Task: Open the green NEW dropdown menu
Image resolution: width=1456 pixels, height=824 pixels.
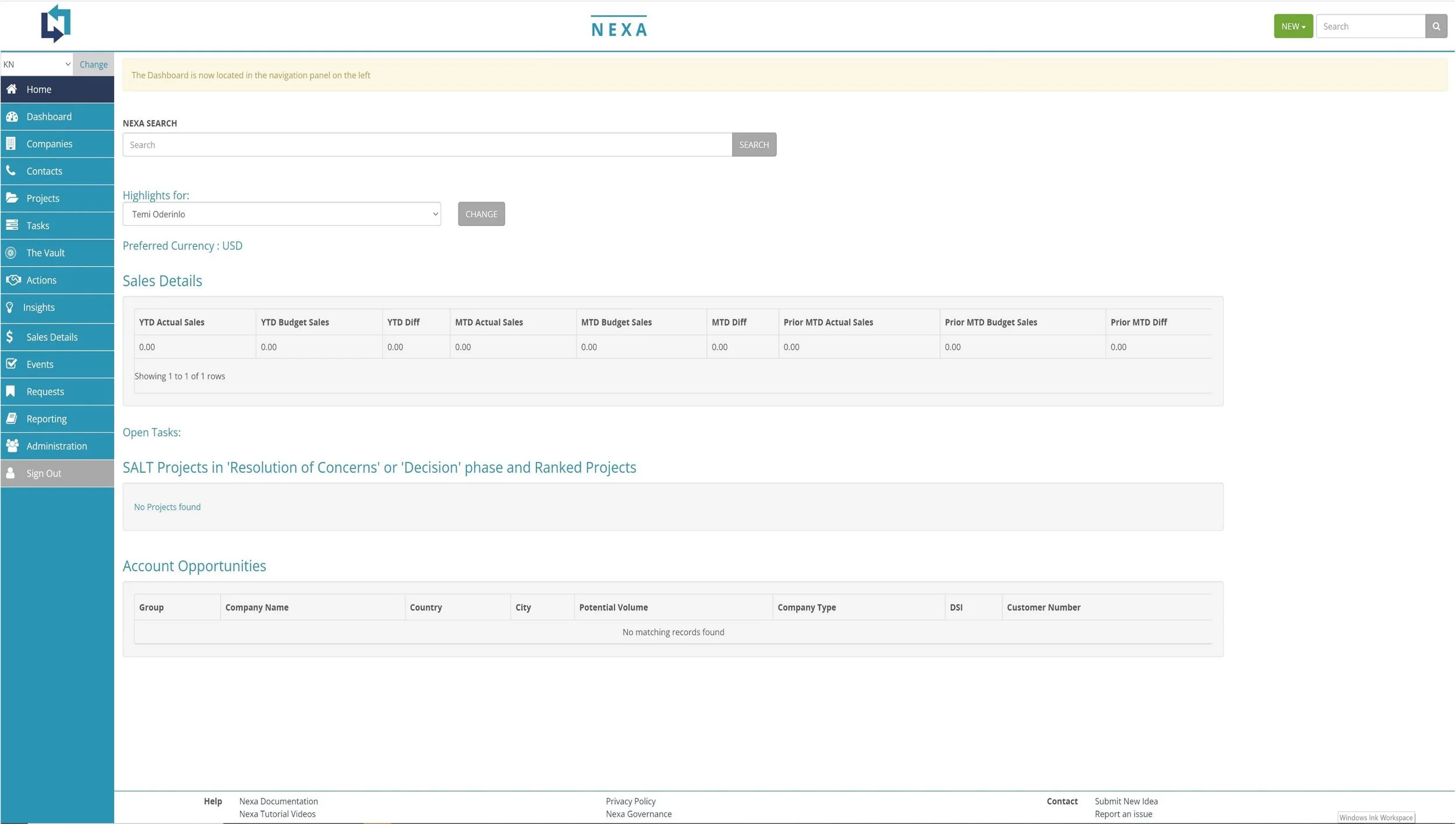Action: [x=1292, y=26]
